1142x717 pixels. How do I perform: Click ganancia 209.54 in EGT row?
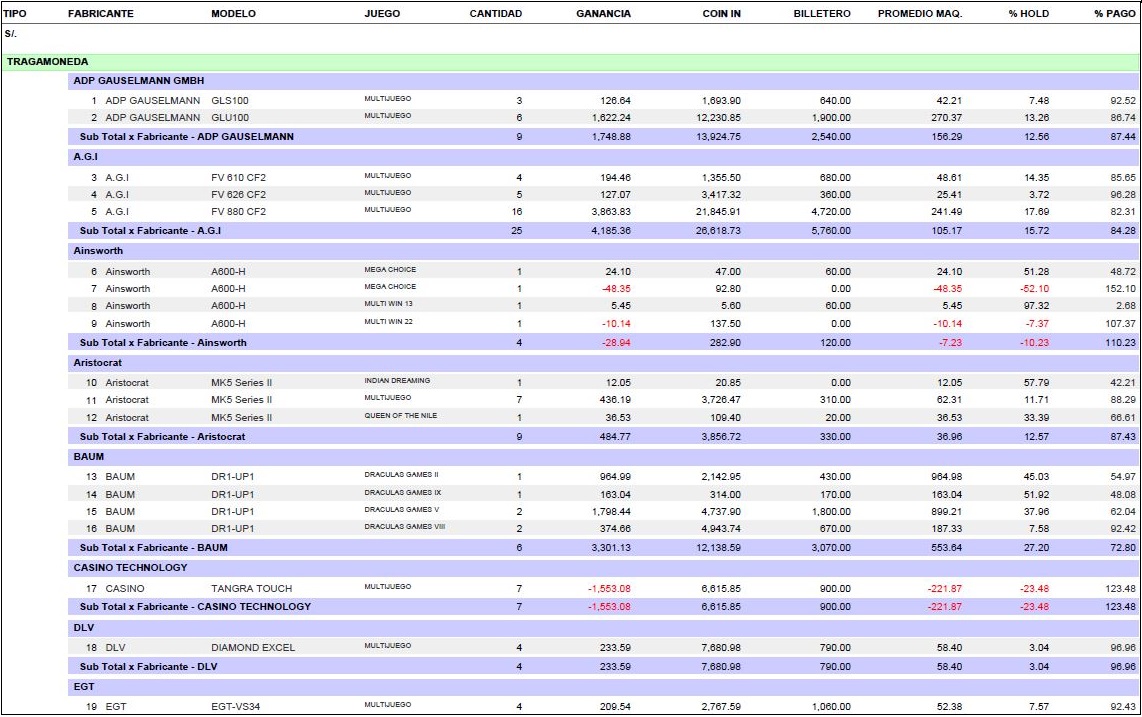click(x=615, y=706)
